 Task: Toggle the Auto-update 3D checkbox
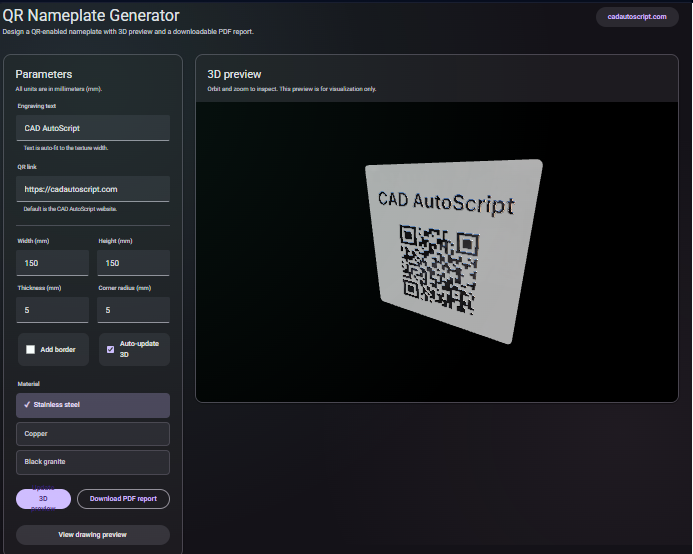point(110,350)
